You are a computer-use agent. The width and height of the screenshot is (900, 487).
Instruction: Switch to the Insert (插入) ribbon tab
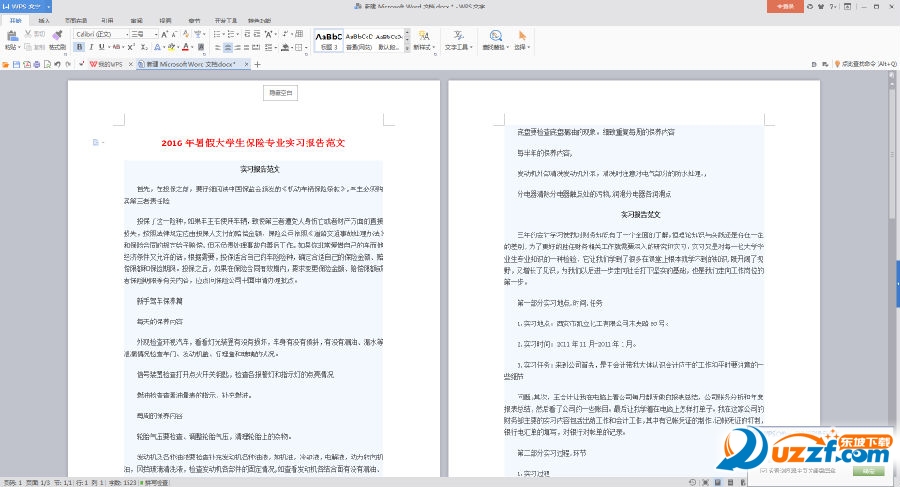44,19
